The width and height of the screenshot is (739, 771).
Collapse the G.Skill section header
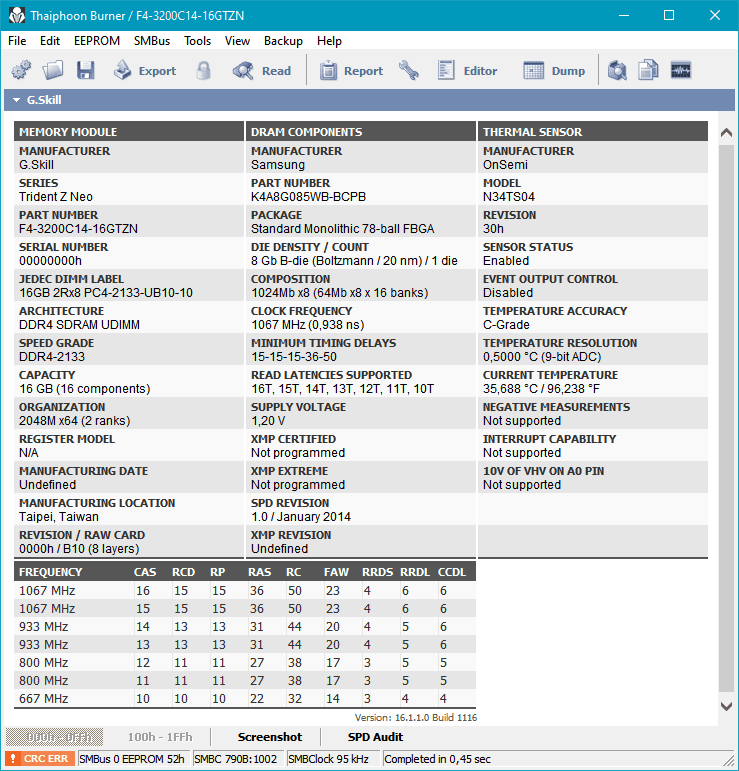[369, 100]
